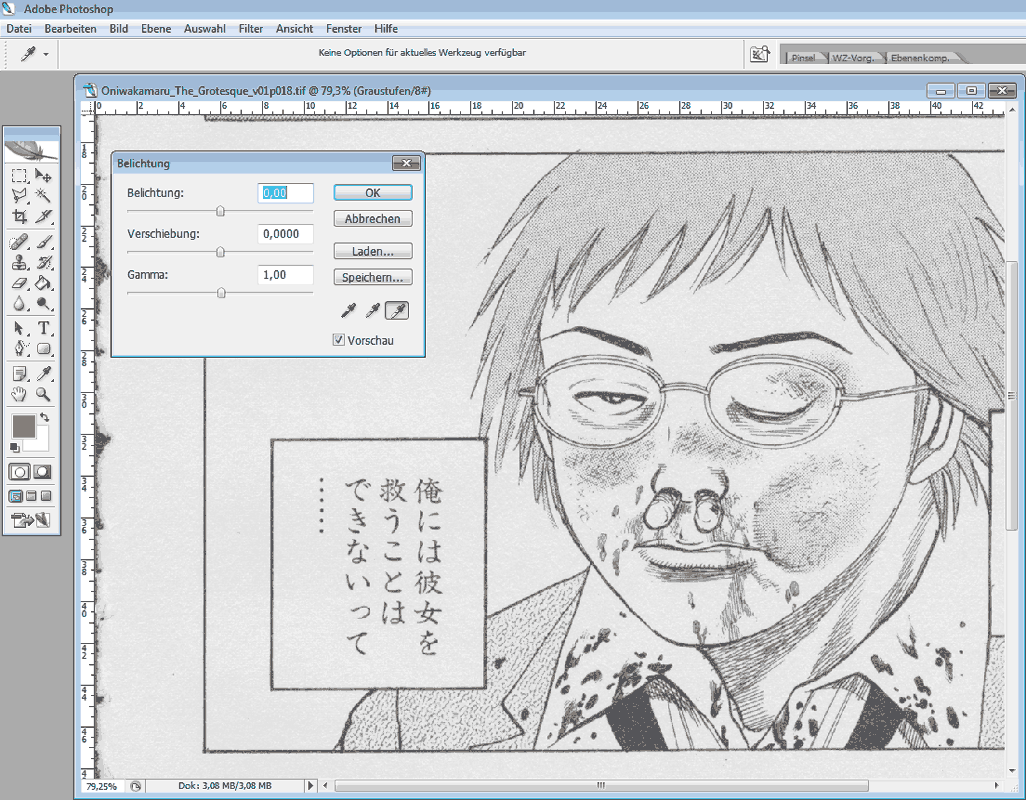
Task: Open the Filter menu
Action: (251, 29)
